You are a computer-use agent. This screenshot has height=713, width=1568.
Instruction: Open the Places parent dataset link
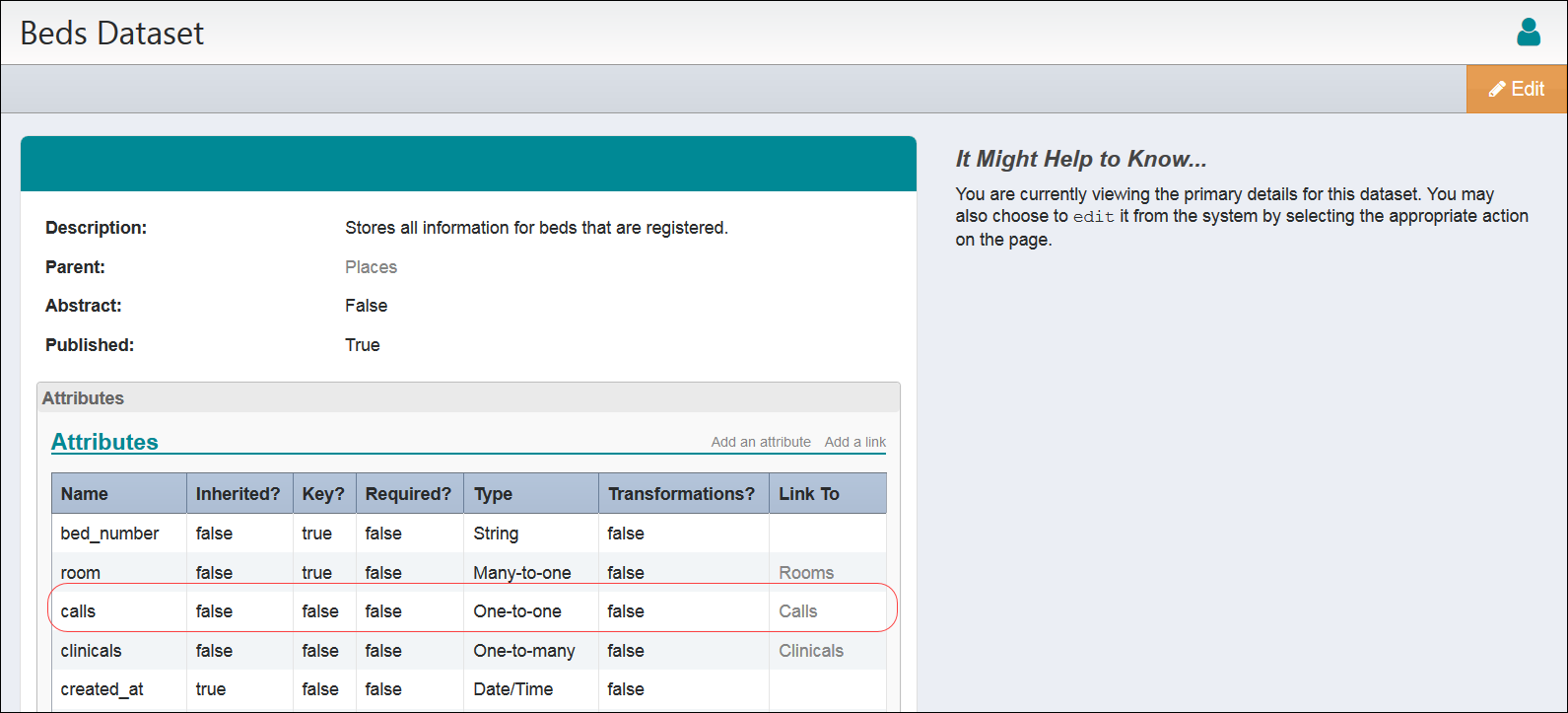pyautogui.click(x=371, y=267)
